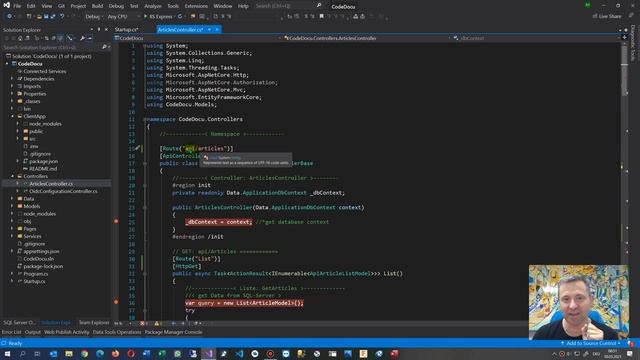Open the CodeDocu project navigation dropdown

tap(198, 38)
